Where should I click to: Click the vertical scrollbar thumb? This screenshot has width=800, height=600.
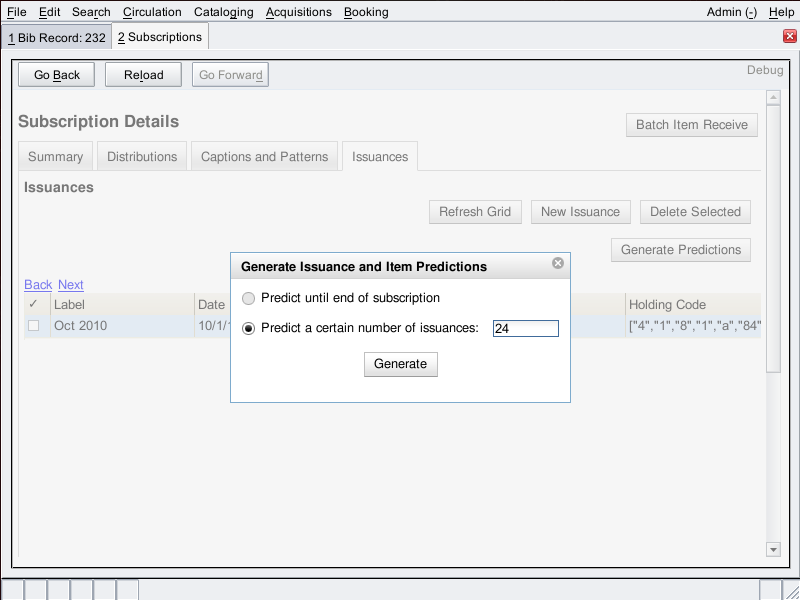772,240
